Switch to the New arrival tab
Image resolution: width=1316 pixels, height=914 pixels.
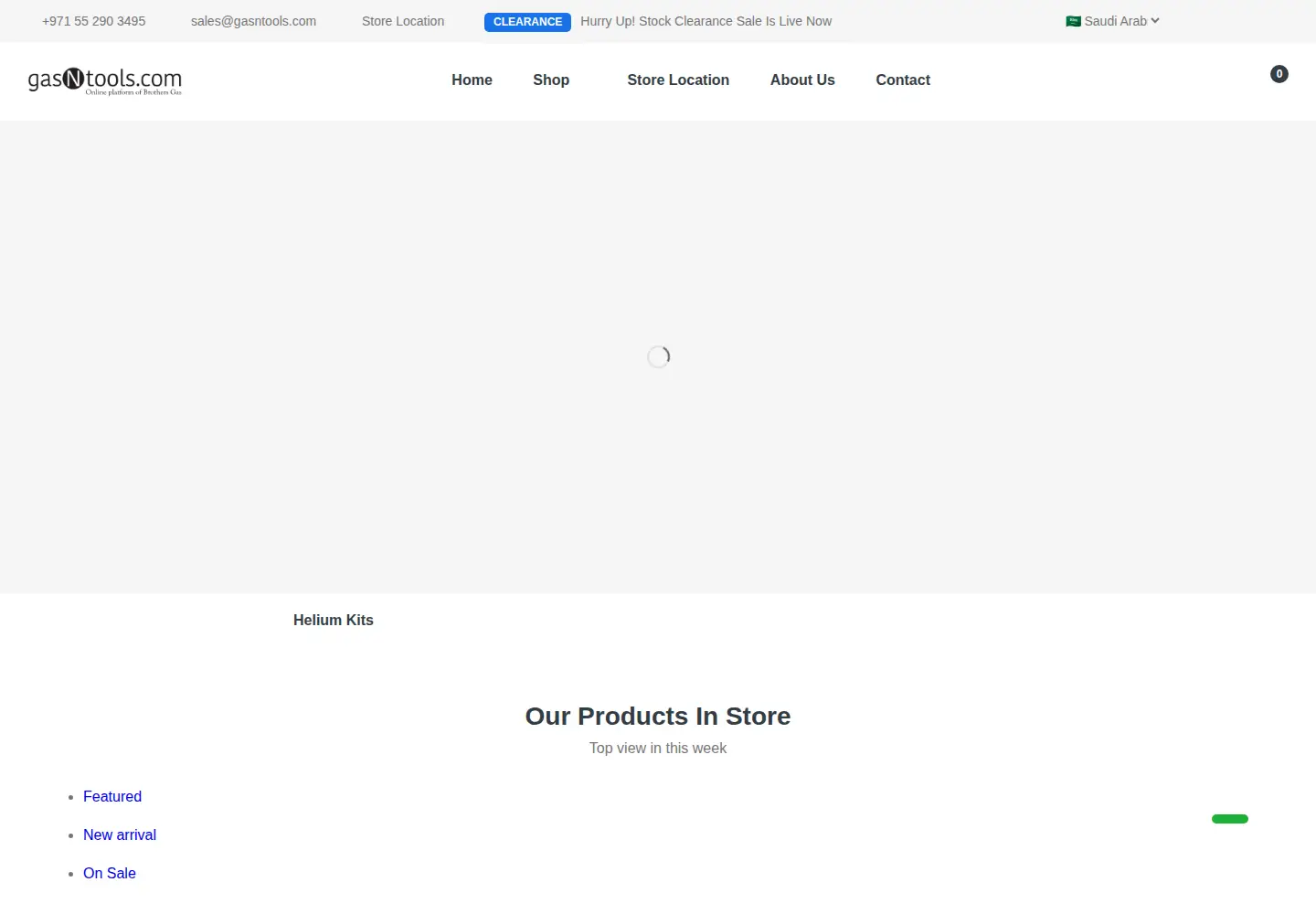point(120,834)
